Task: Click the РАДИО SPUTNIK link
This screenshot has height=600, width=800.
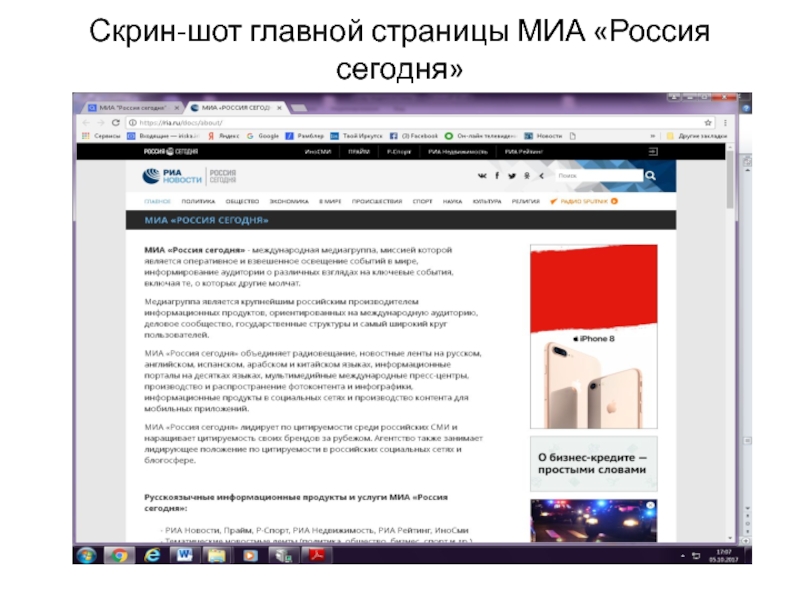Action: (584, 200)
